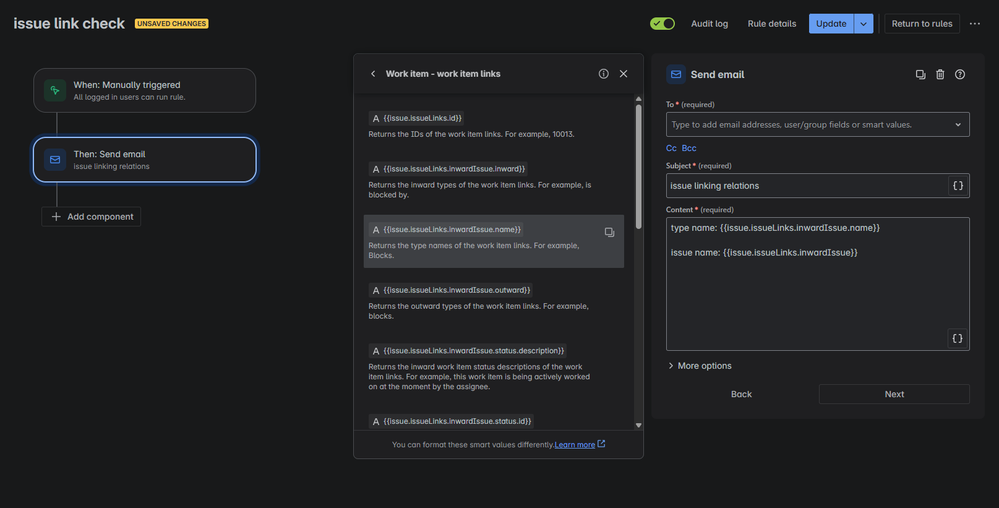999x508 pixels.
Task: Click the Return to rules button
Action: click(922, 24)
